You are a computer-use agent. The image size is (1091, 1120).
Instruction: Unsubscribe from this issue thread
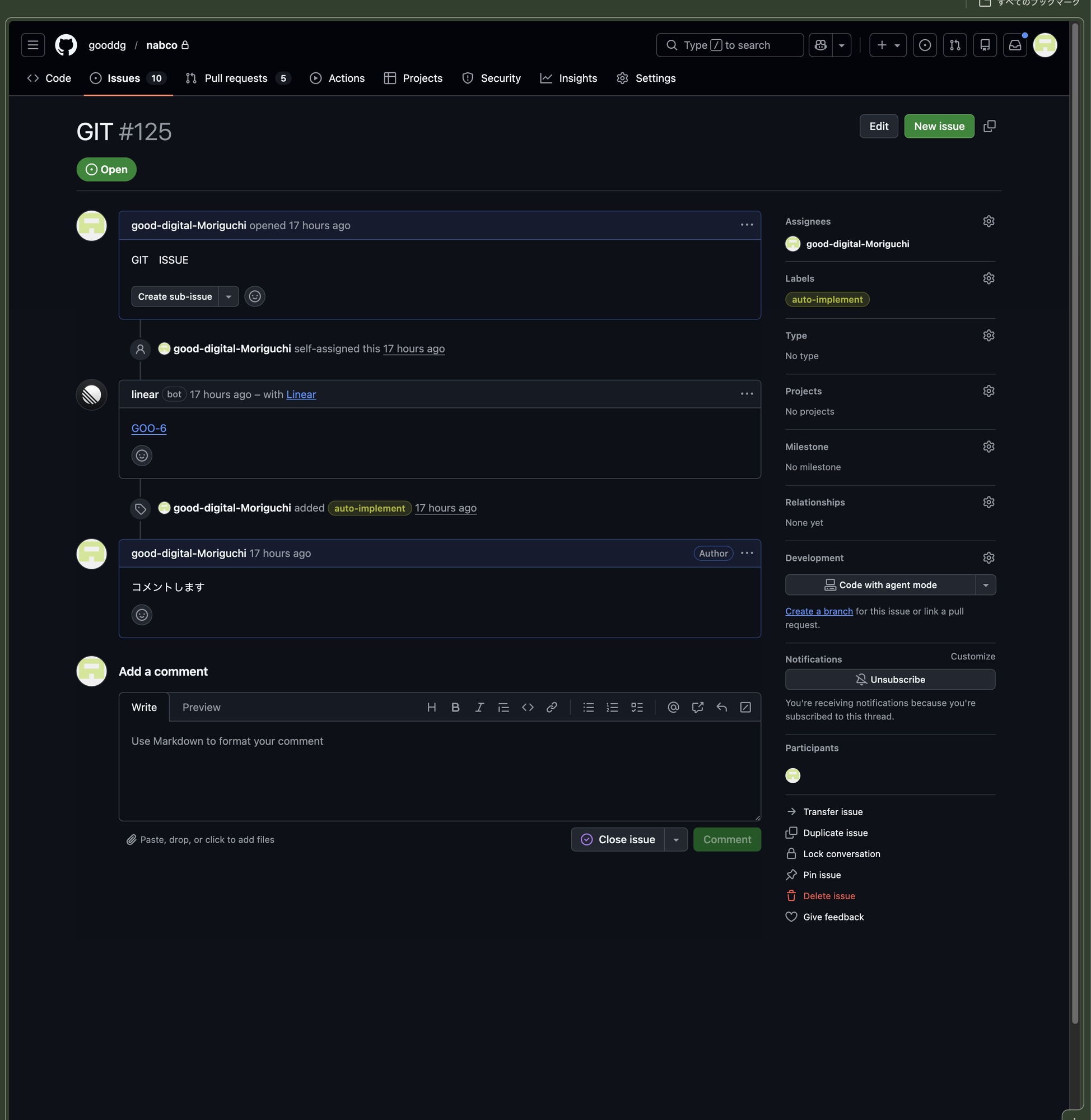coord(890,679)
